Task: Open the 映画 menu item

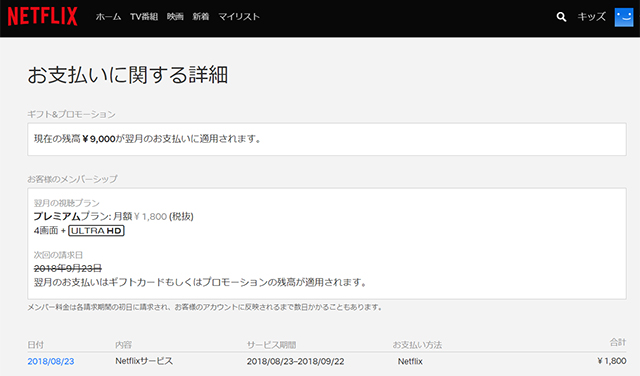Action: 175,17
